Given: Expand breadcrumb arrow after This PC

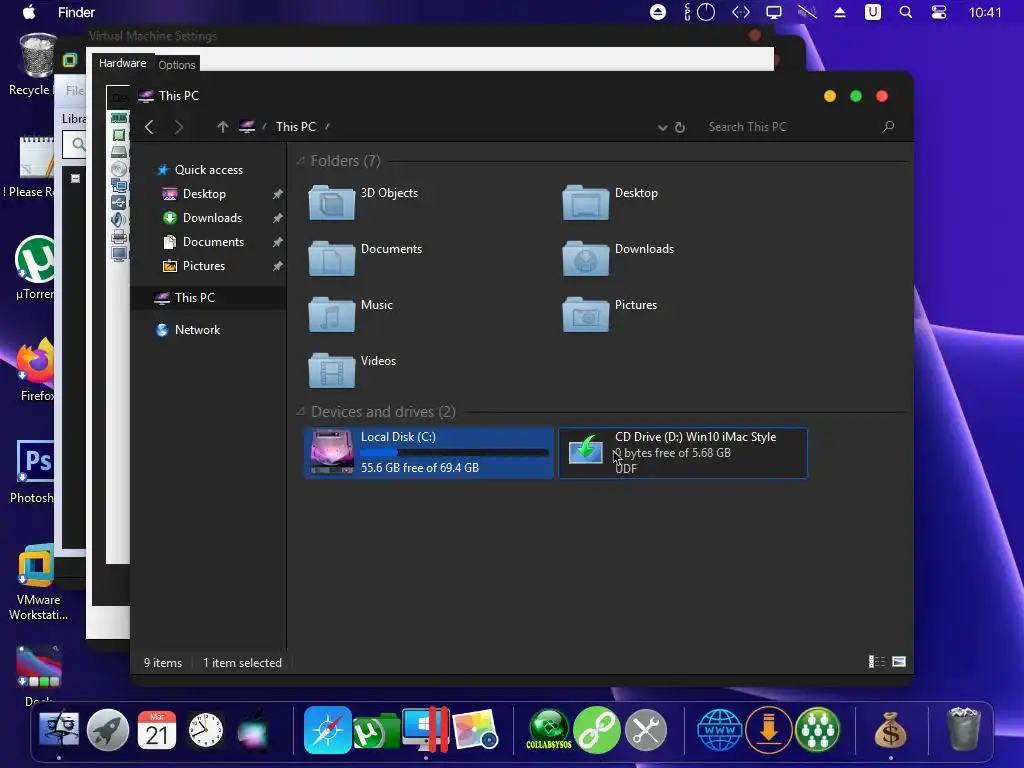Looking at the screenshot, I should pyautogui.click(x=327, y=126).
